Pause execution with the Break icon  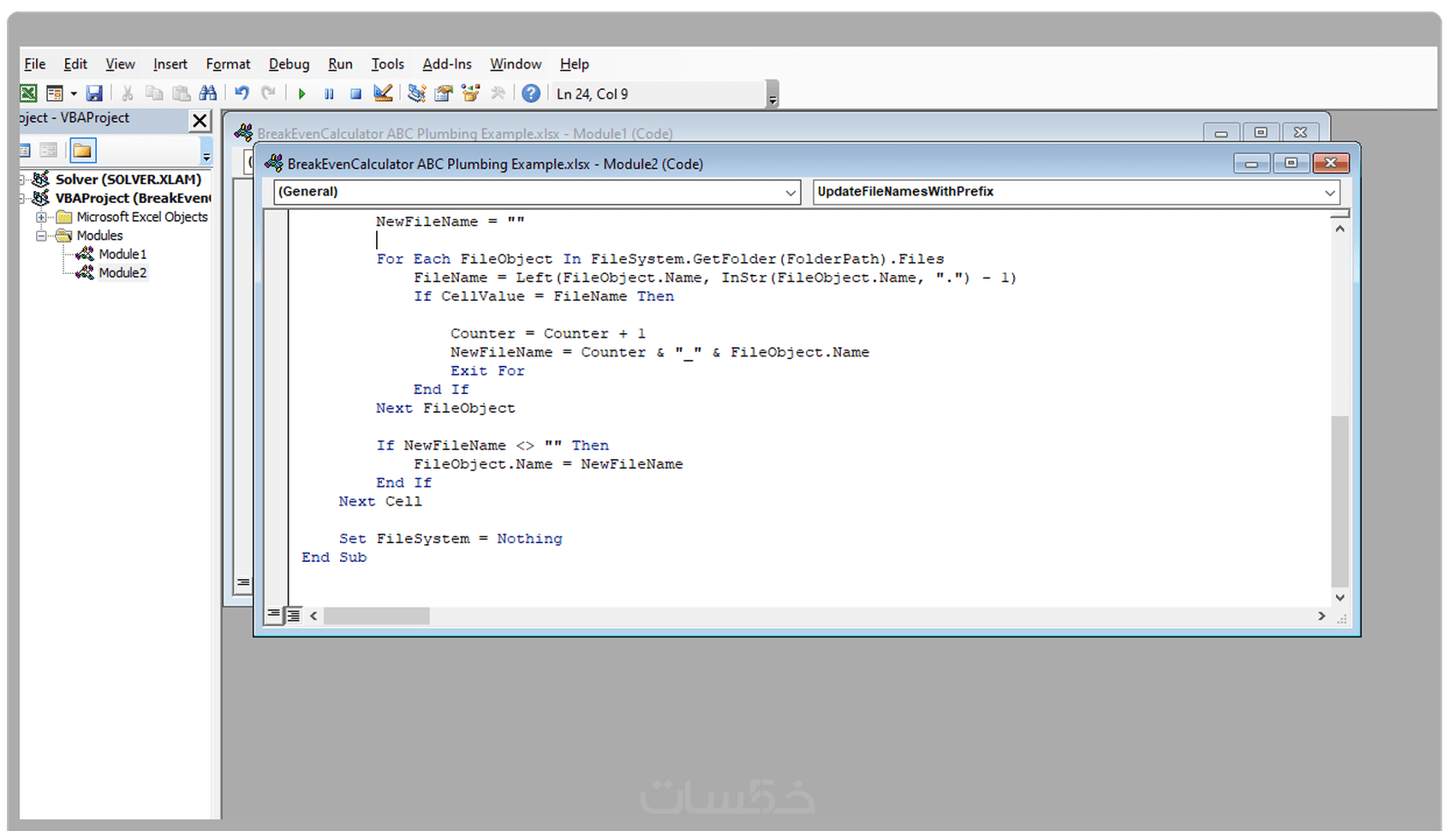329,93
